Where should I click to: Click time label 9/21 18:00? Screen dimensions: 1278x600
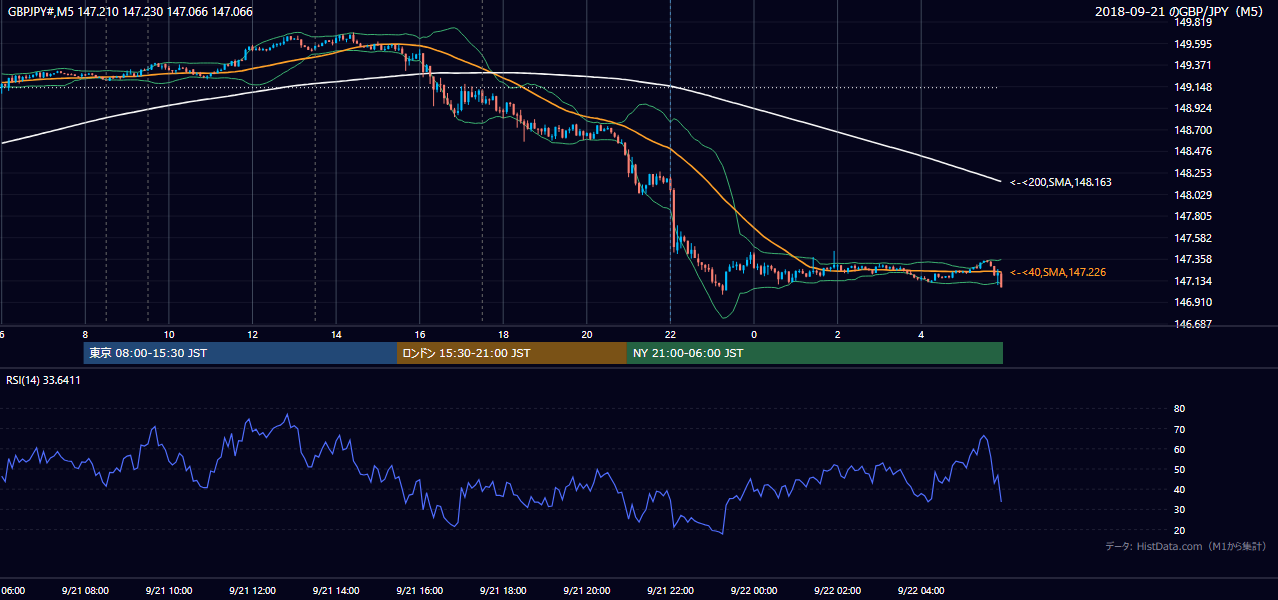tap(503, 591)
